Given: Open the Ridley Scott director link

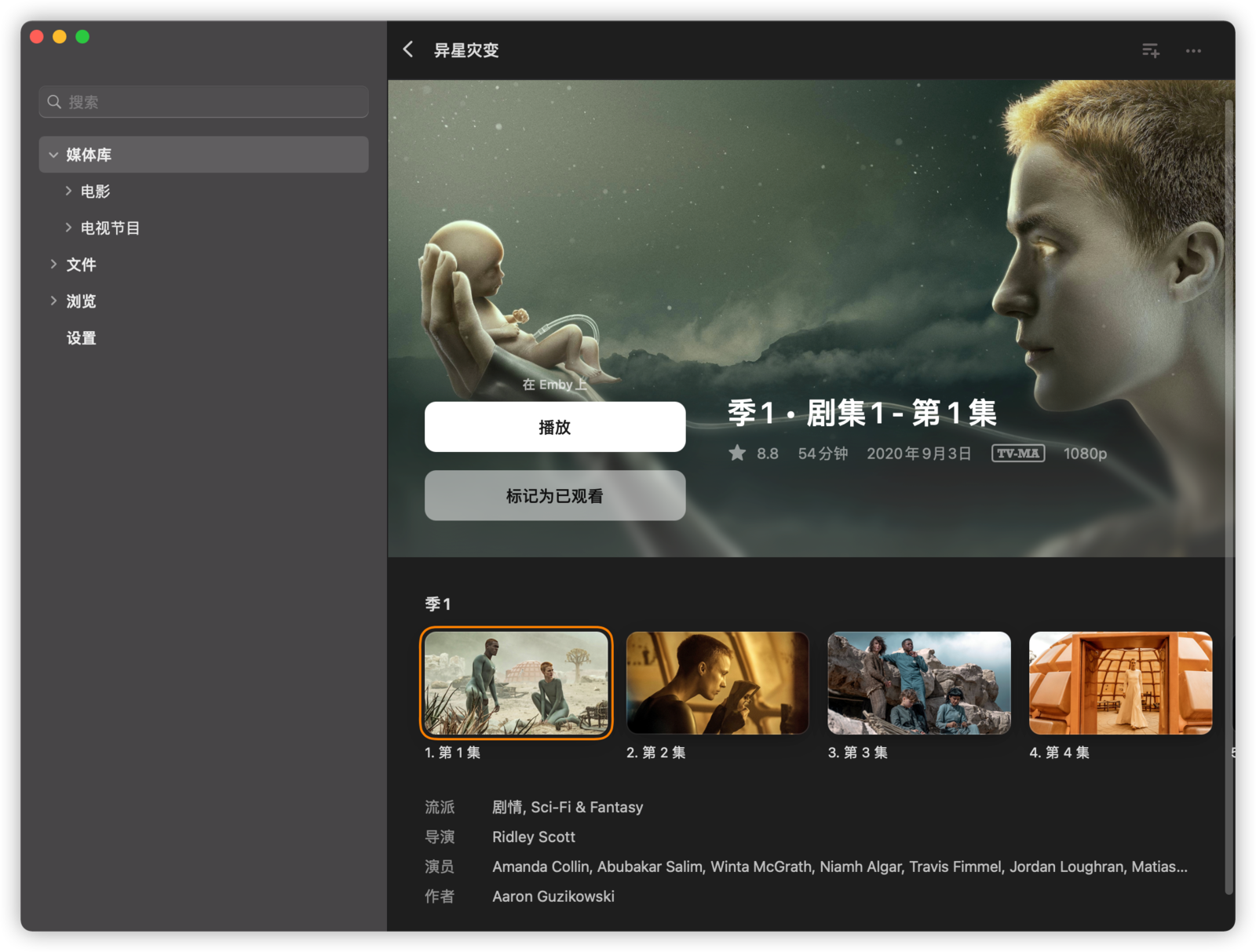Looking at the screenshot, I should tap(534, 837).
